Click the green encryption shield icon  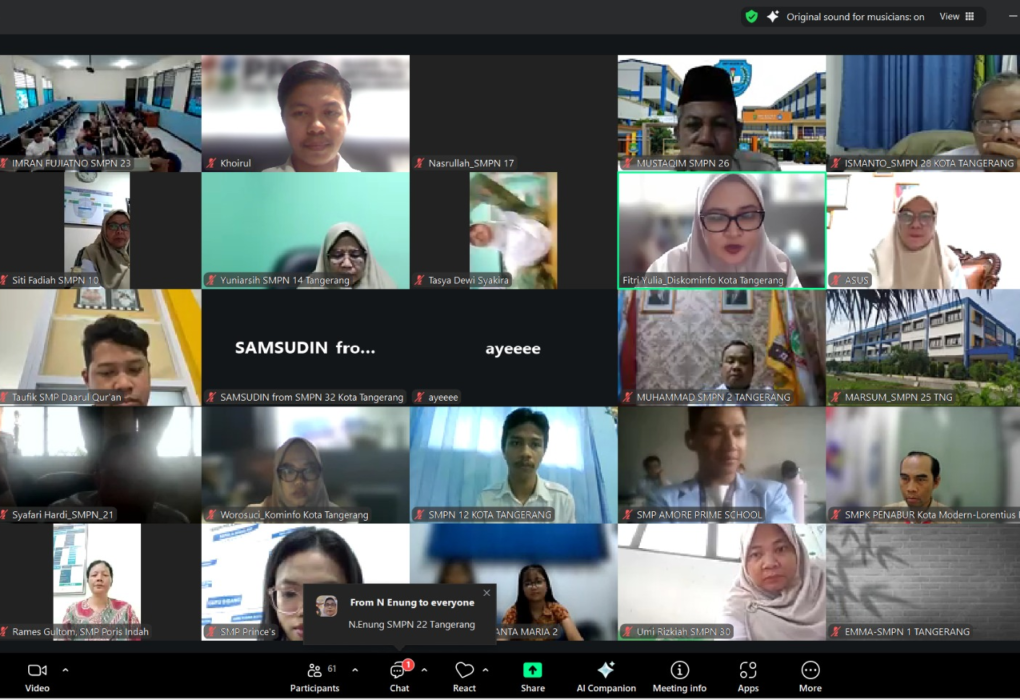(751, 17)
